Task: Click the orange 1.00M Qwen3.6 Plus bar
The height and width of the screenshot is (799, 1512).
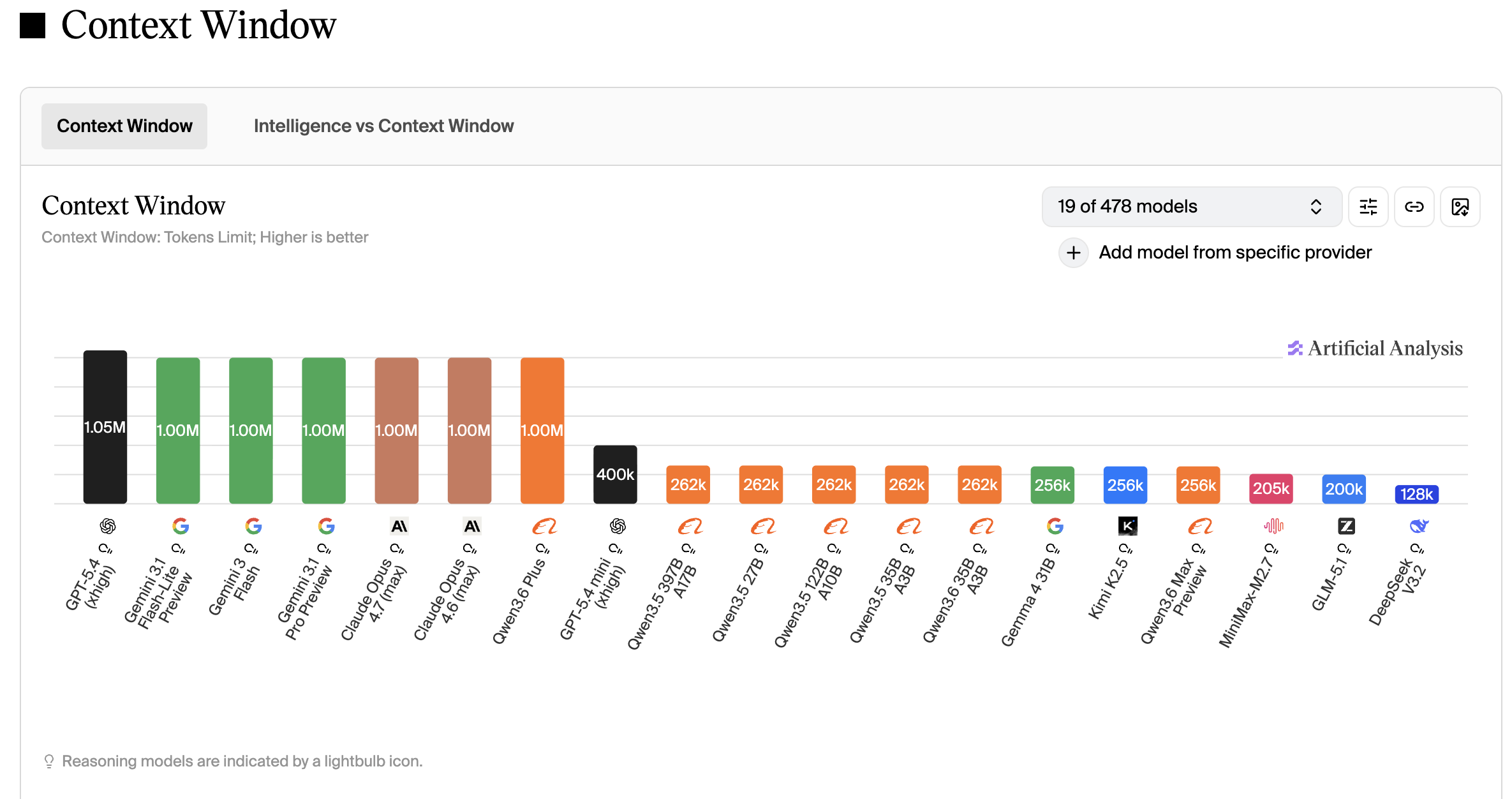Action: (542, 430)
